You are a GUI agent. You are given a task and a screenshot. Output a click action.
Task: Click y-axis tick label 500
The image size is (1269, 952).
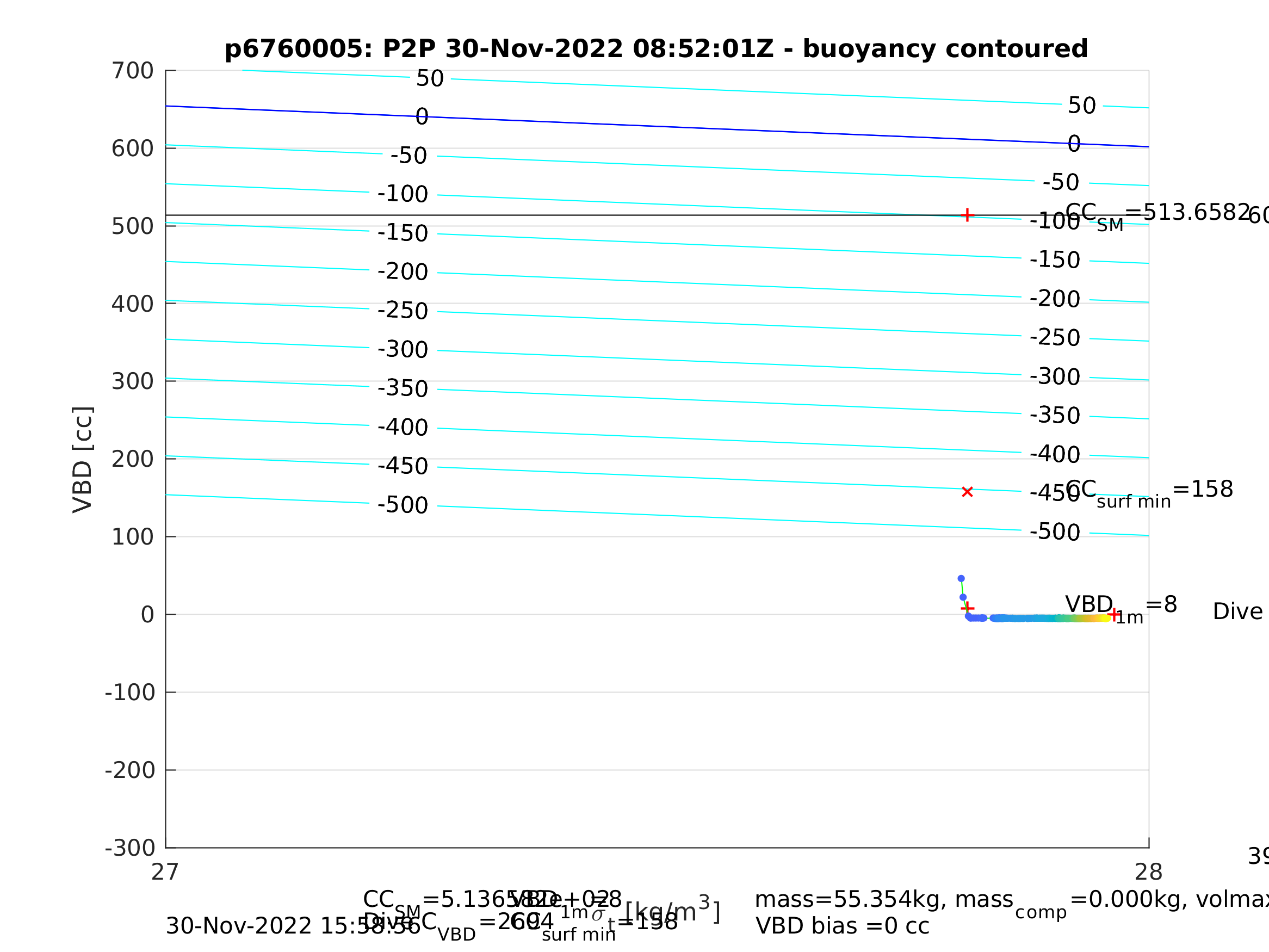click(x=133, y=227)
